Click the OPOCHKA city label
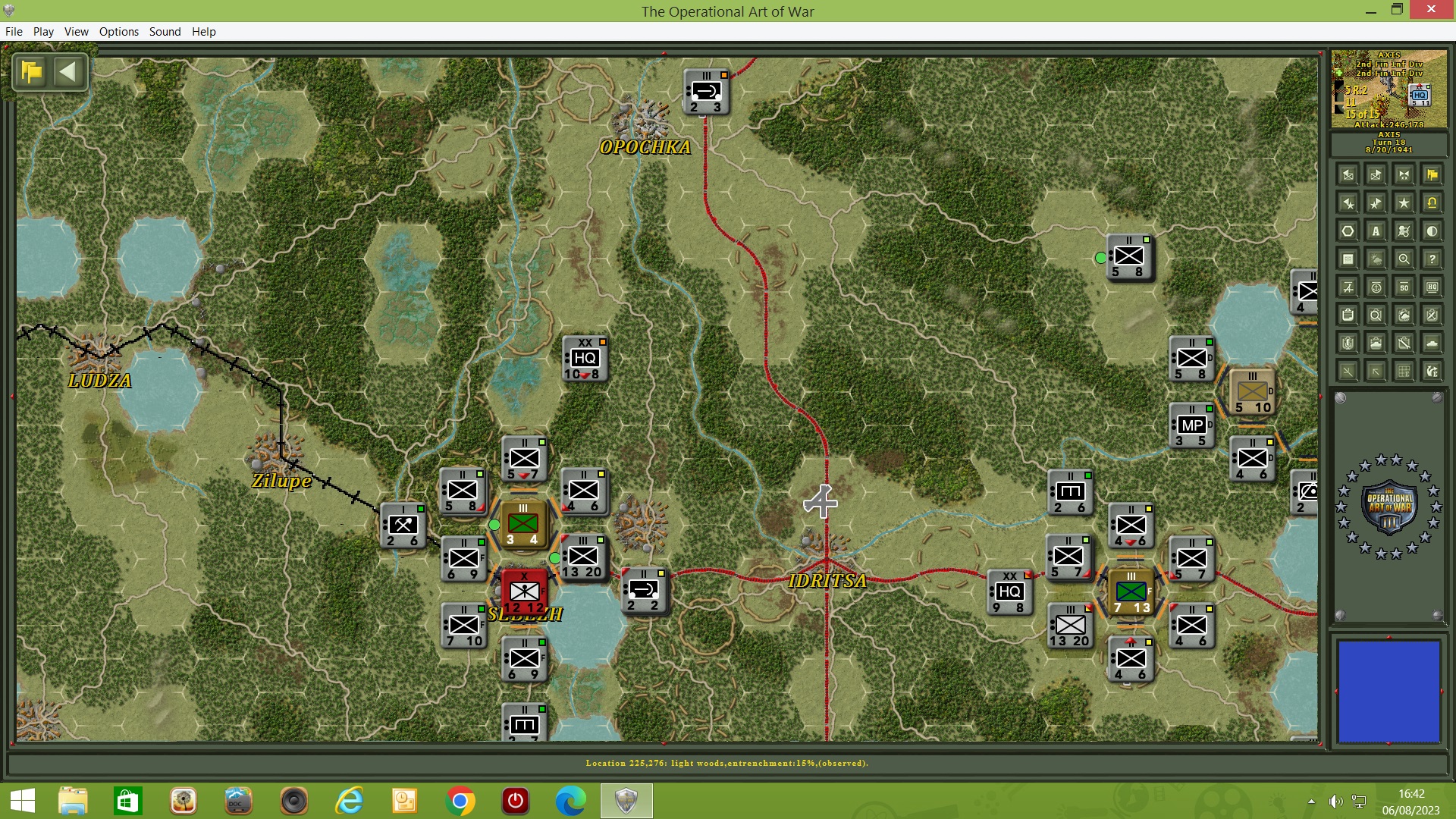The width and height of the screenshot is (1456, 819). pyautogui.click(x=645, y=147)
